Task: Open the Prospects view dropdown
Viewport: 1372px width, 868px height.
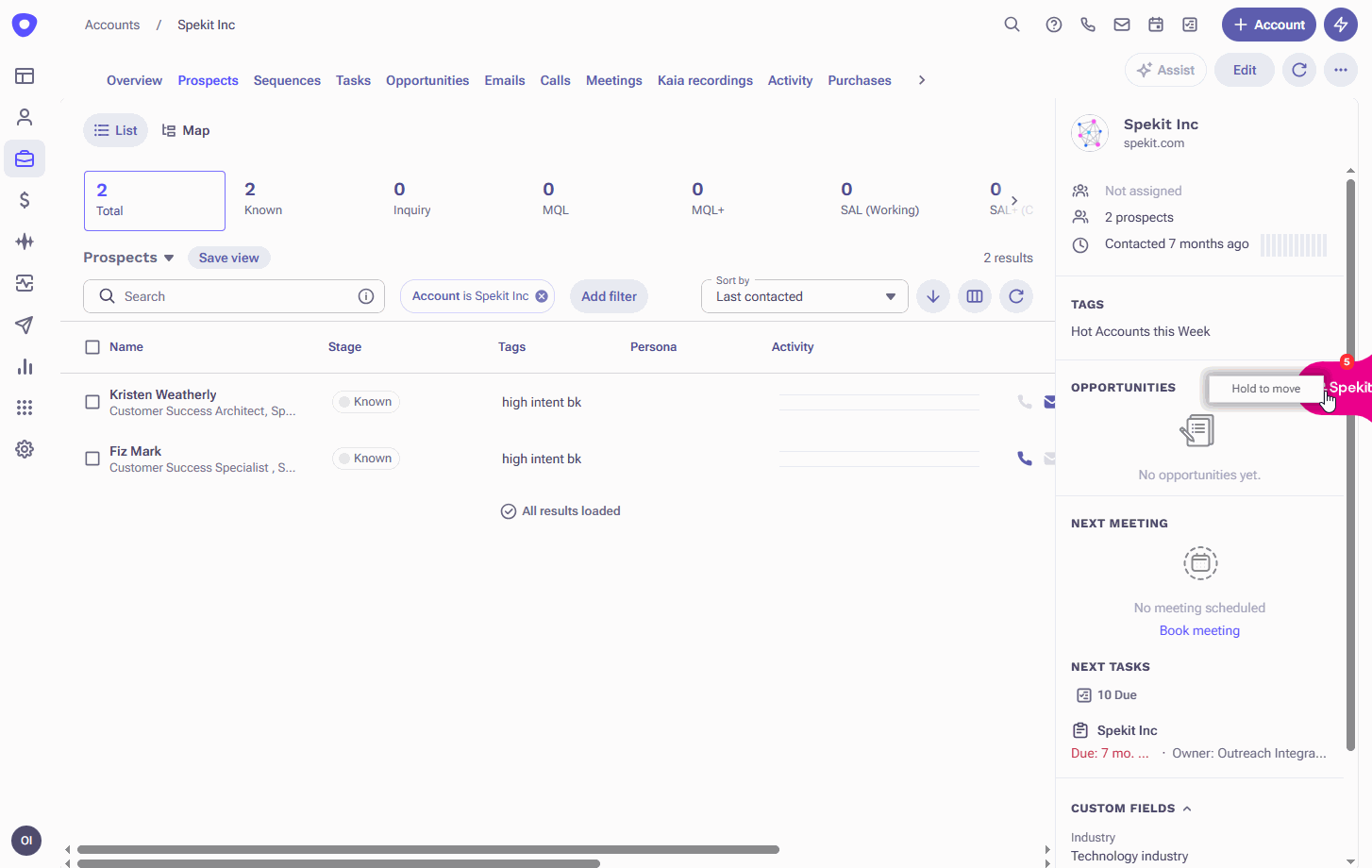Action: [128, 258]
